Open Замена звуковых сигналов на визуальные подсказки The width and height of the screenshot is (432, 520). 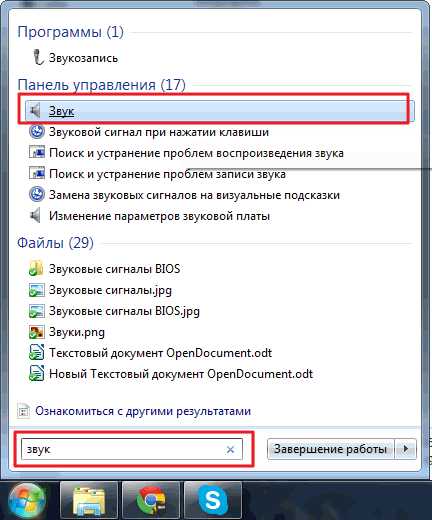[194, 195]
